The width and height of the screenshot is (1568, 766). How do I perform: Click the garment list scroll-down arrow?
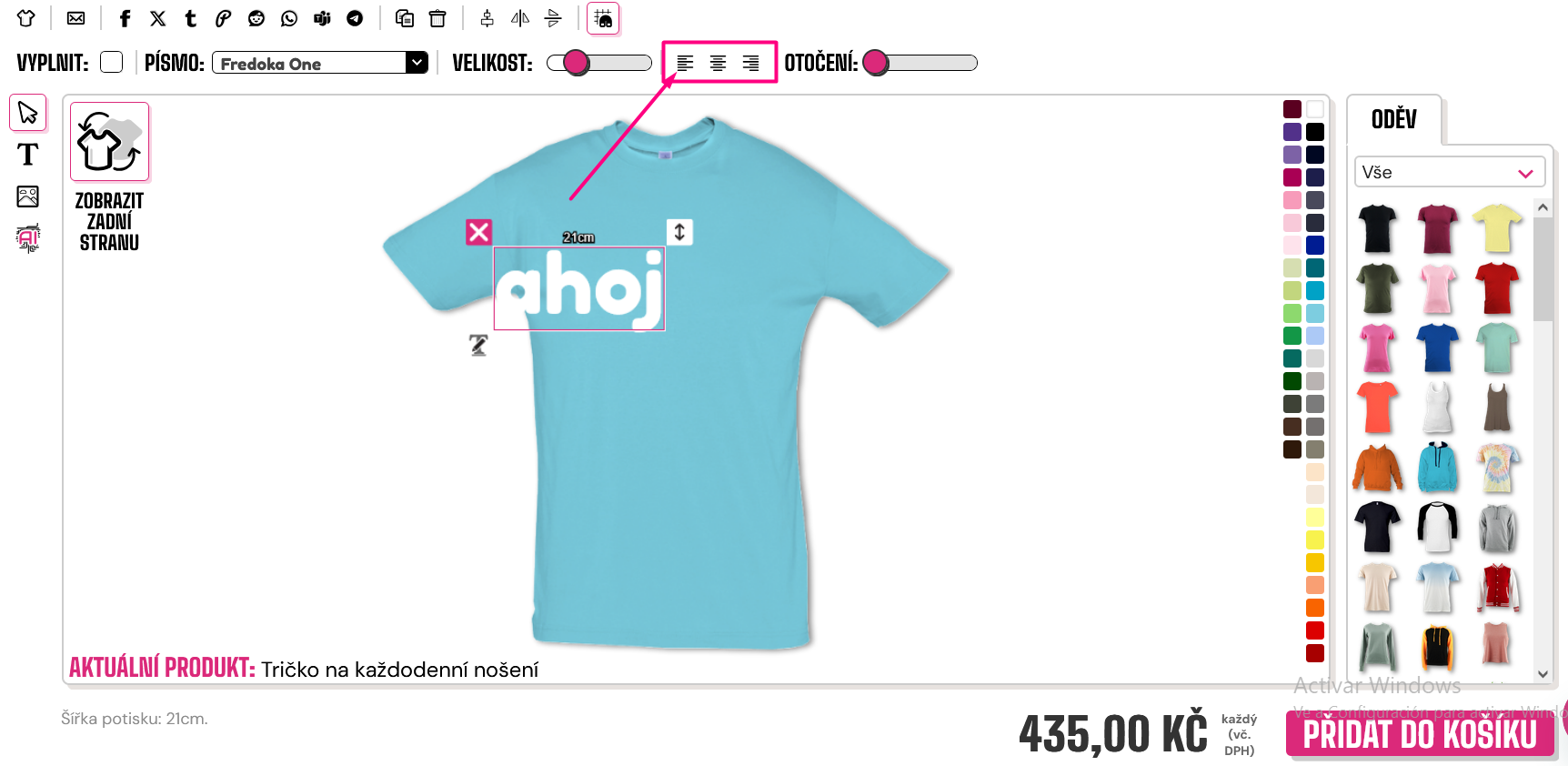(x=1543, y=674)
